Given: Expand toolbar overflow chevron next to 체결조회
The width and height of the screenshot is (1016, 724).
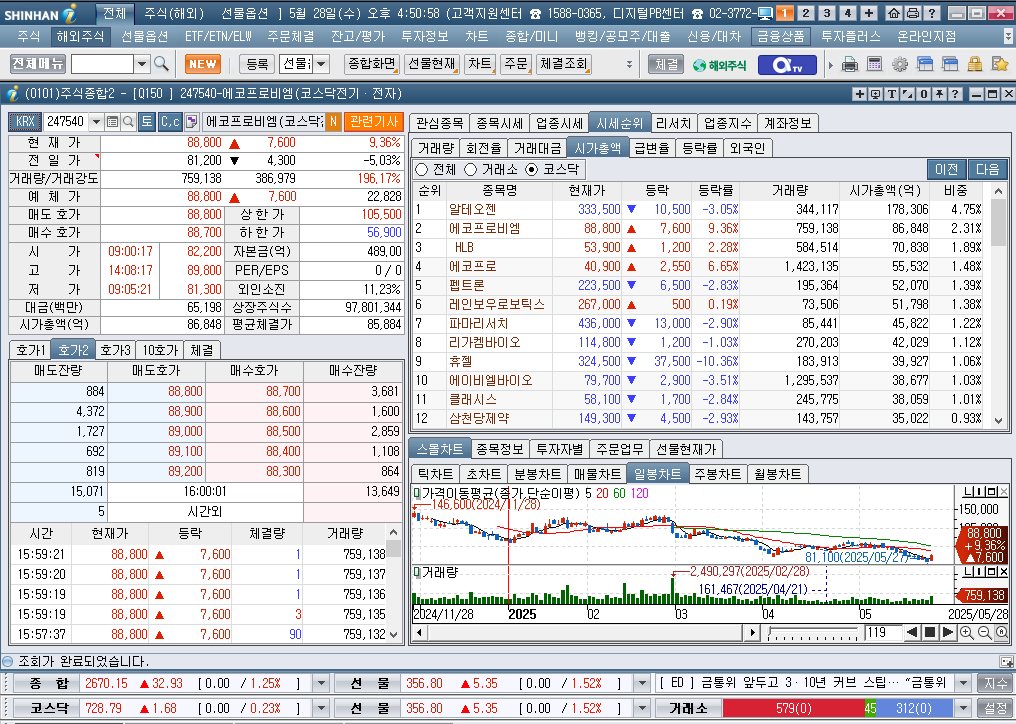Looking at the screenshot, I should (x=629, y=64).
